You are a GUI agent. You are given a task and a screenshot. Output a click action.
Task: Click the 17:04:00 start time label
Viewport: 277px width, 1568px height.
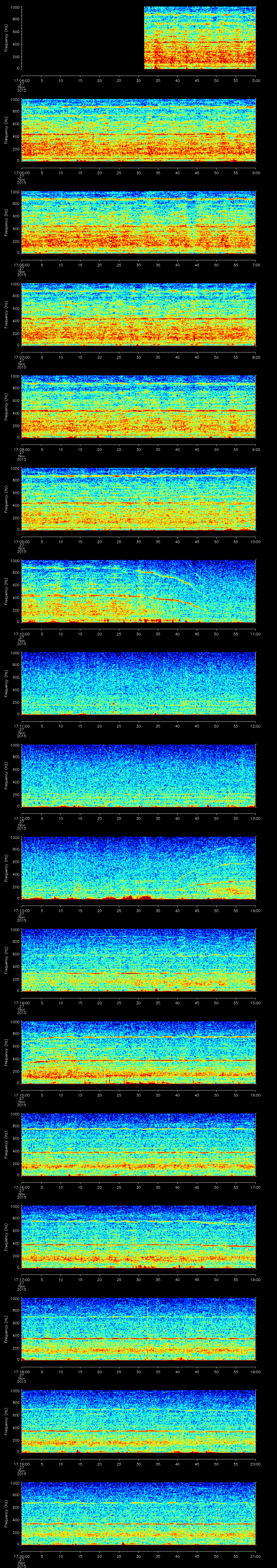click(22, 80)
